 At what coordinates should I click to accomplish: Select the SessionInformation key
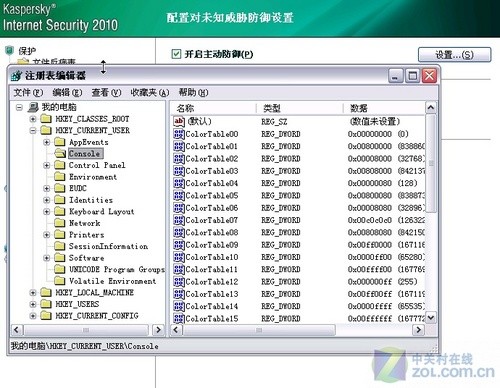pos(108,246)
